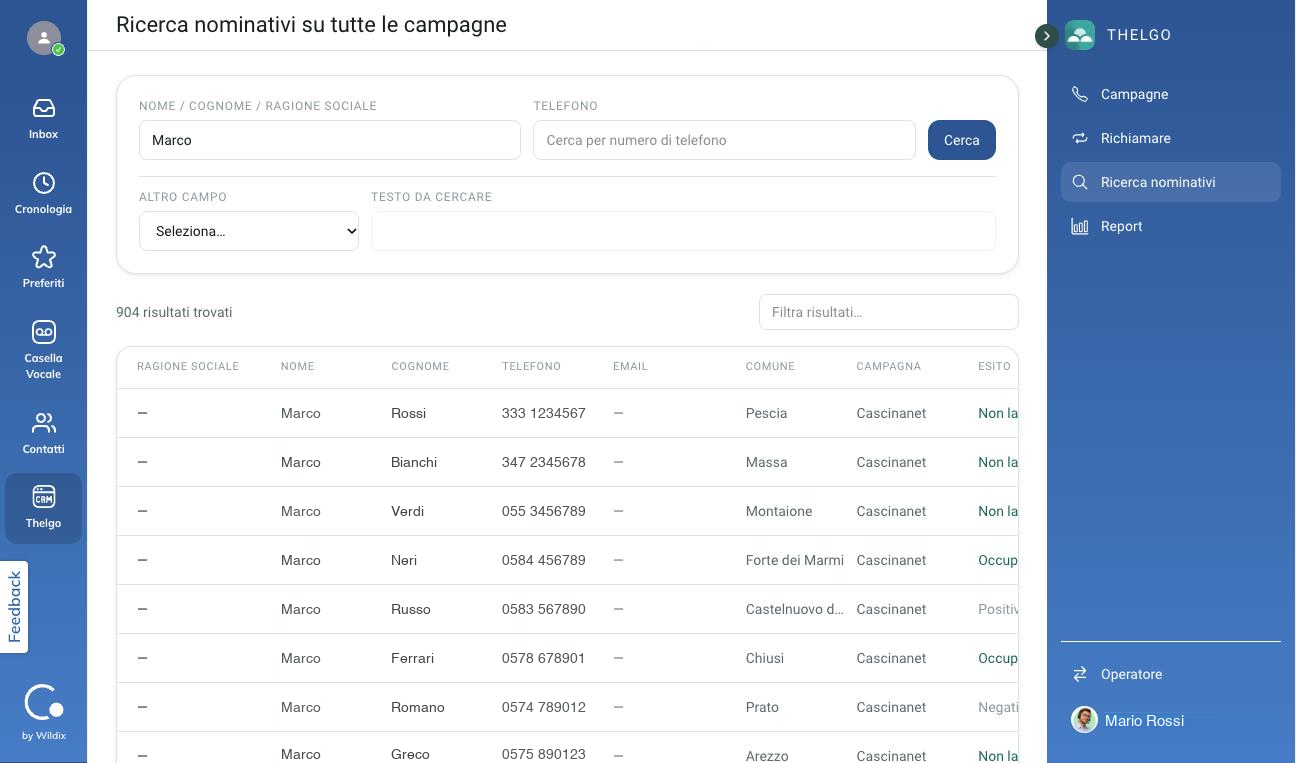Open Altro campo Seleziona dropdown
Image resolution: width=1296 pixels, height=763 pixels.
tap(249, 231)
